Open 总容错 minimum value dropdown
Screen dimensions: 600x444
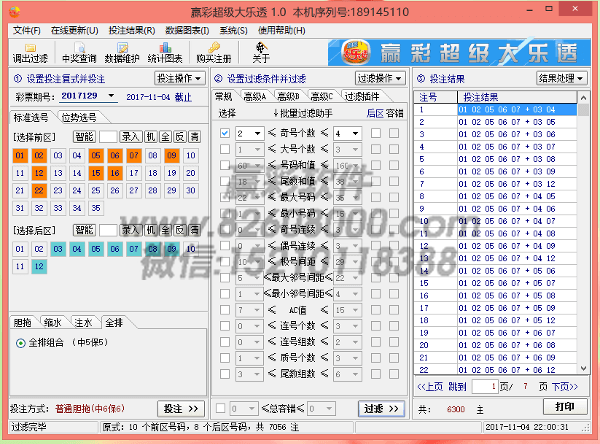point(252,409)
